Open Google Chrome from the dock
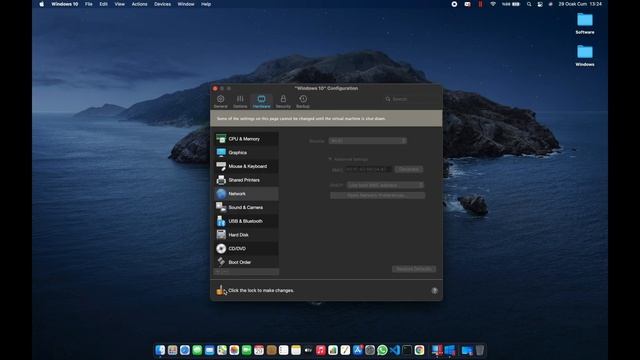 [x=419, y=350]
